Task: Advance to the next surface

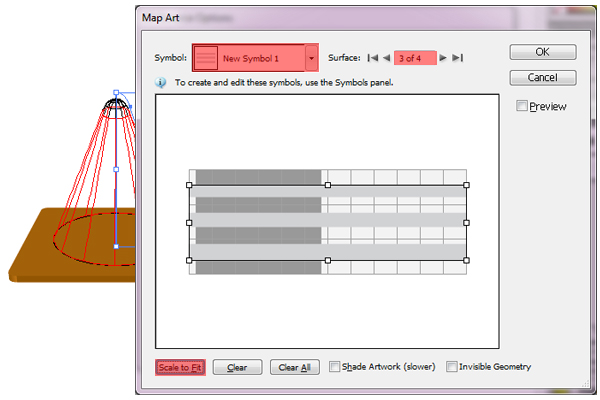Action: [443, 58]
